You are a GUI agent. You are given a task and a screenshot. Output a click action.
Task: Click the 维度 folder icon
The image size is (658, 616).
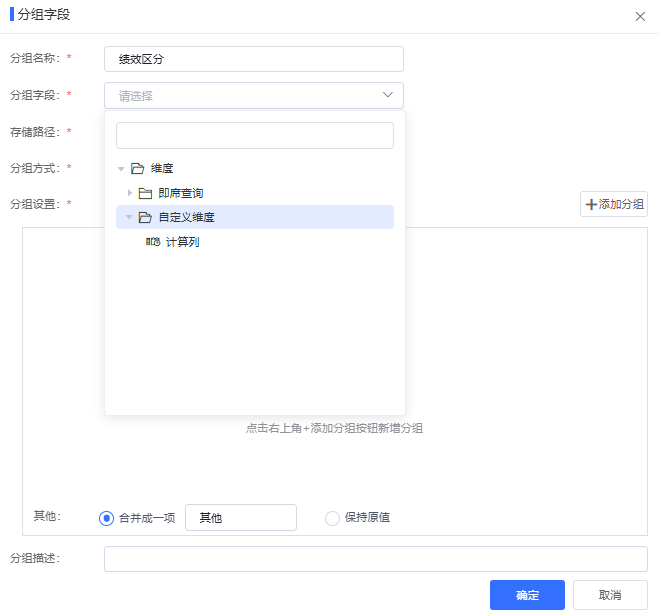tap(138, 169)
